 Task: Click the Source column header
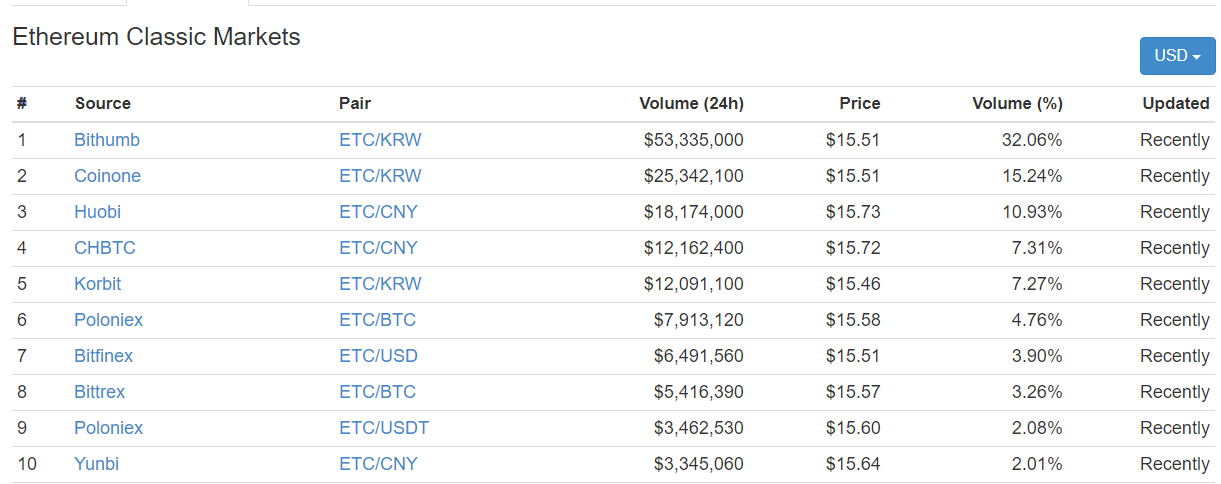pyautogui.click(x=102, y=103)
